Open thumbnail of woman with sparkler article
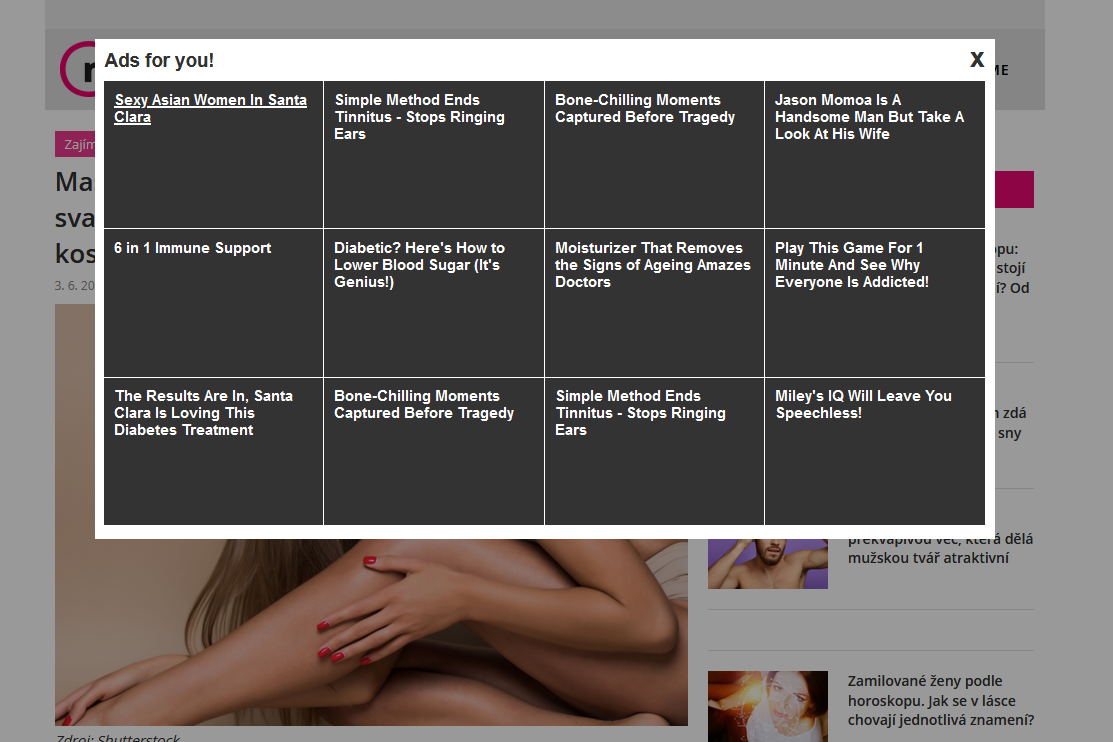Viewport: 1113px width, 742px height. (x=767, y=706)
